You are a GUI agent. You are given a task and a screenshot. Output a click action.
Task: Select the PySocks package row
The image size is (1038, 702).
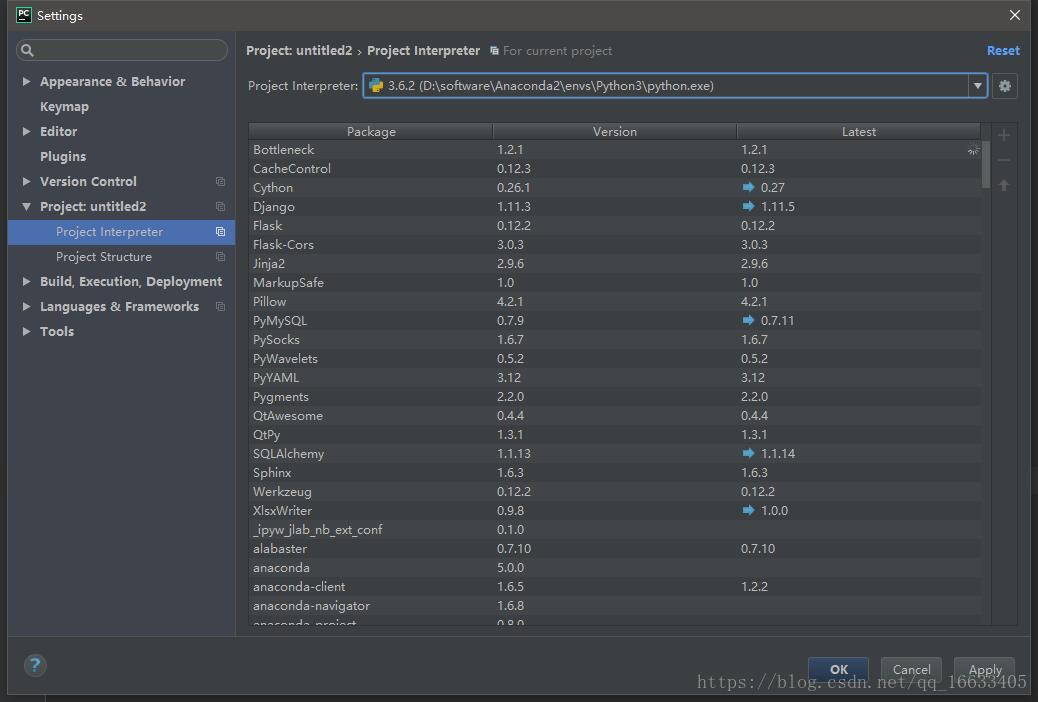(615, 340)
